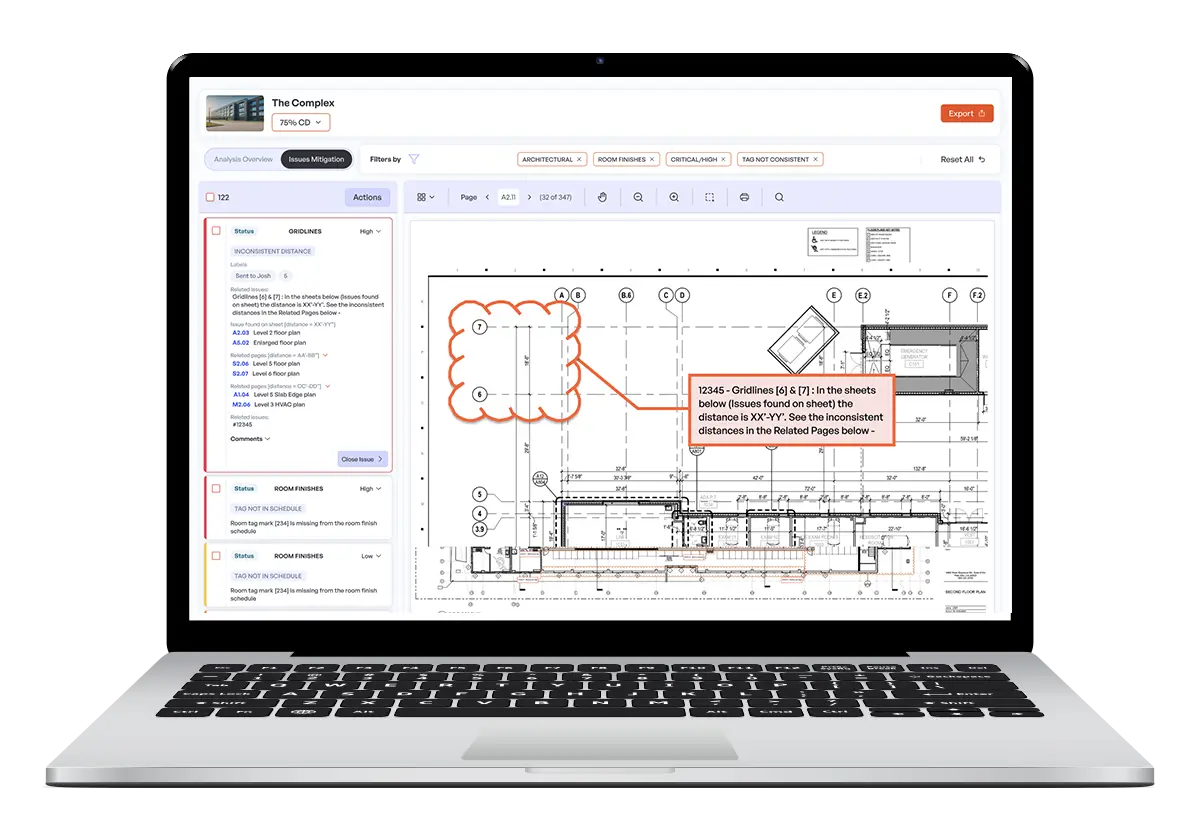This screenshot has height=834, width=1200.
Task: Open search in the drawing viewer
Action: [x=779, y=197]
